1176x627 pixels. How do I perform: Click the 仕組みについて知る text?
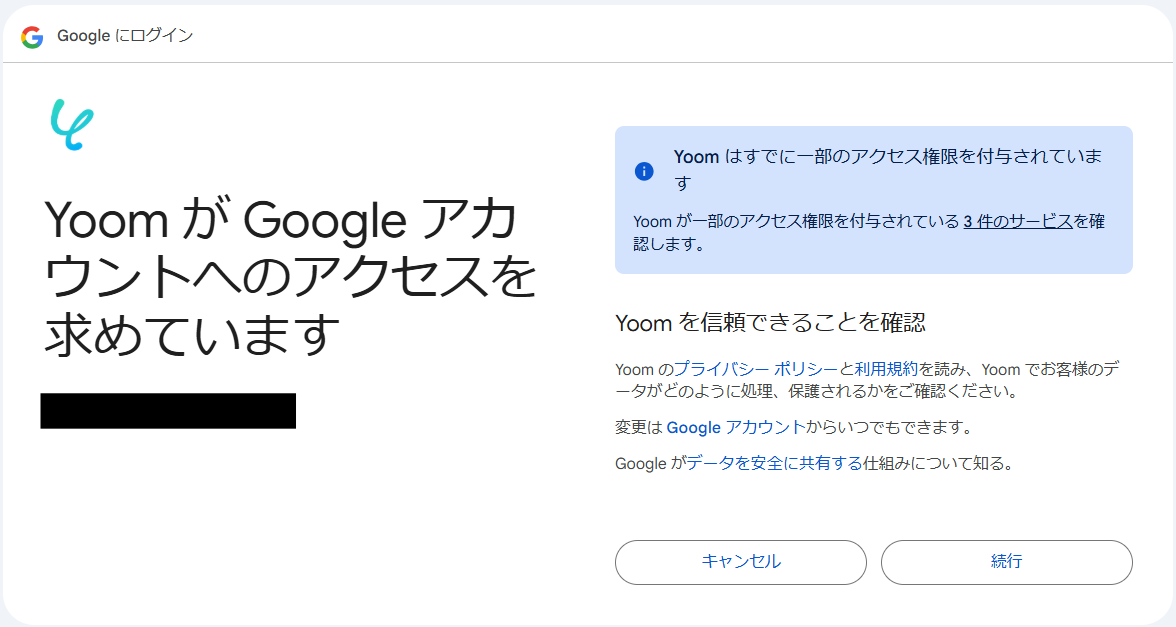[938, 463]
